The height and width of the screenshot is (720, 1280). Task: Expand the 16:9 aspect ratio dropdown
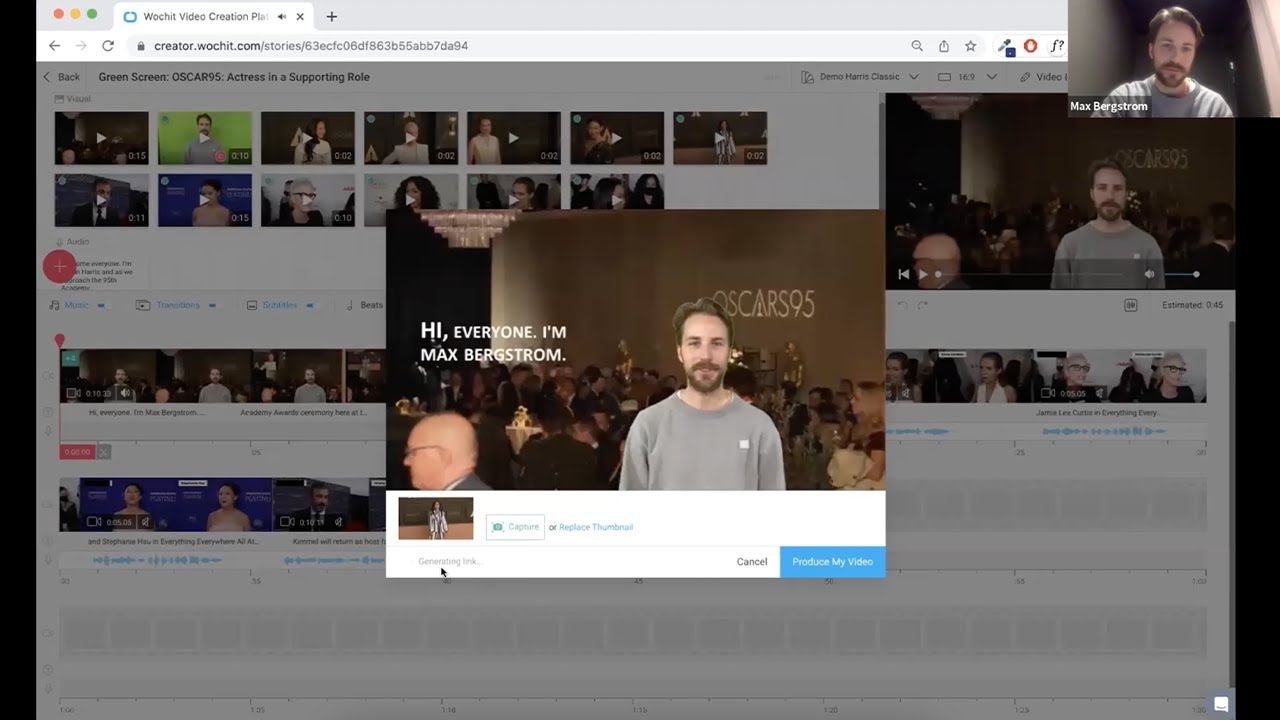(968, 77)
